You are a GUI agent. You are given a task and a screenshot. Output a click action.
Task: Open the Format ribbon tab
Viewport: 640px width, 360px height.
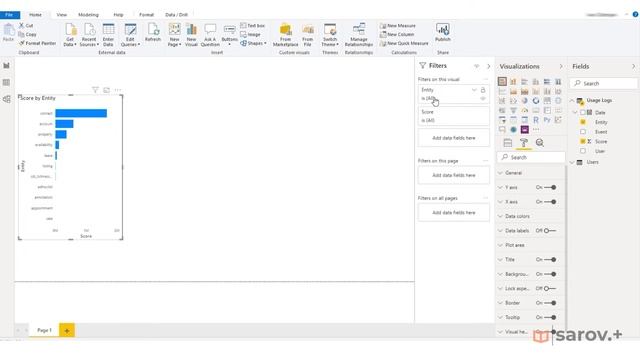click(x=147, y=15)
